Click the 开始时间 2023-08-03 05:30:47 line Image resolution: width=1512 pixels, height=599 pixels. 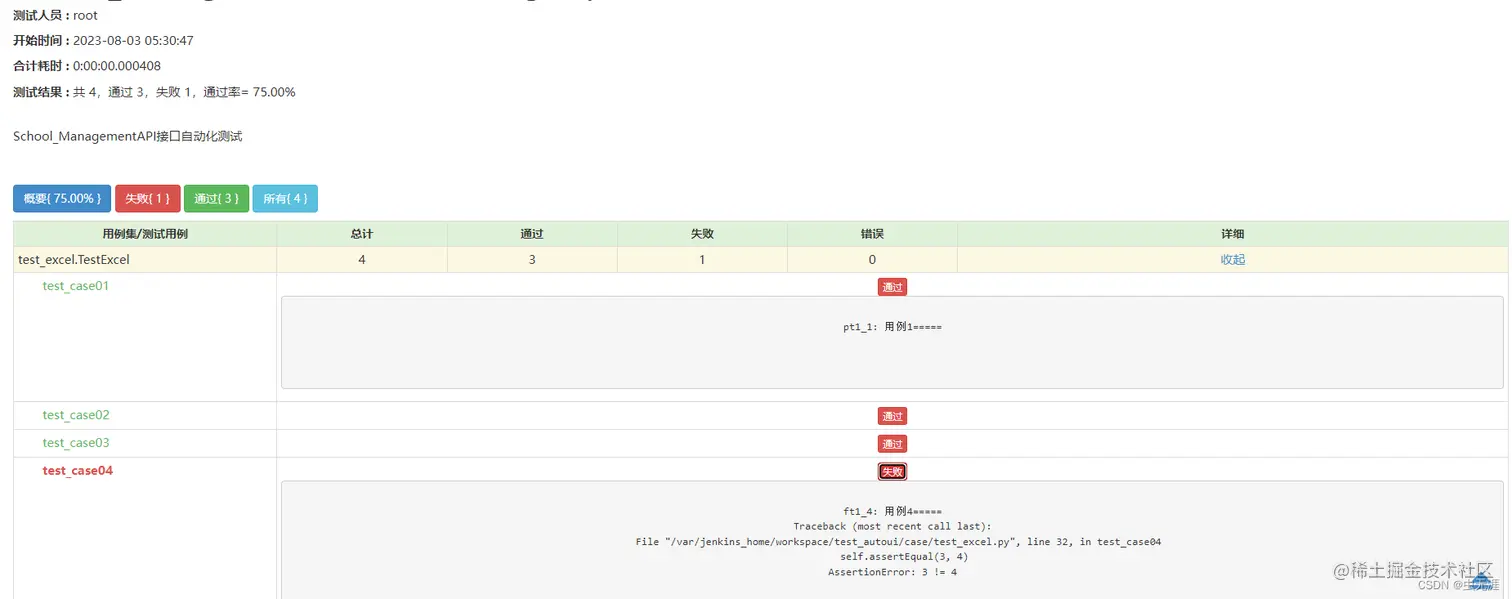[x=103, y=41]
